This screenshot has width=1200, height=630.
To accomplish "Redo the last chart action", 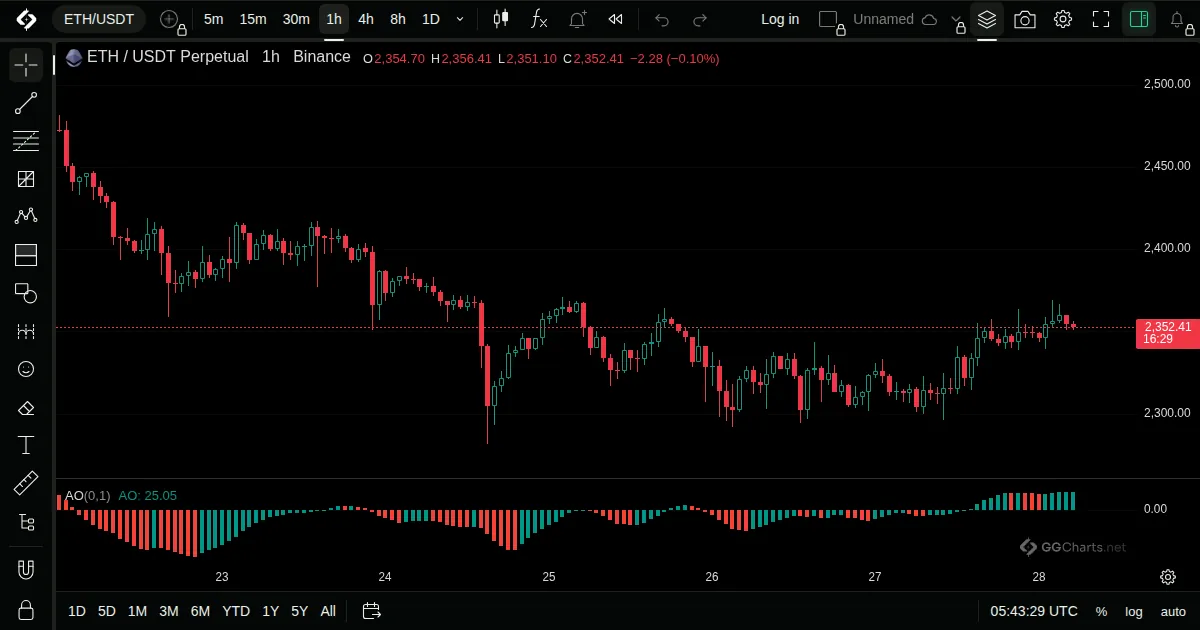I will coord(700,19).
